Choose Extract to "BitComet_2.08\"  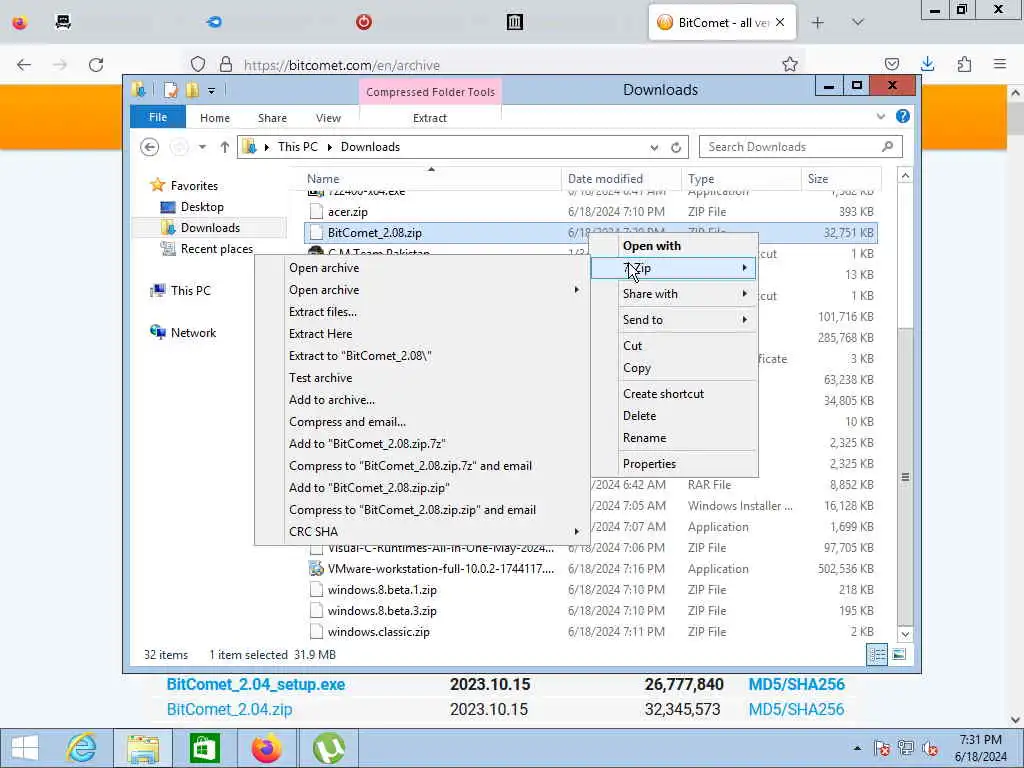[360, 356]
